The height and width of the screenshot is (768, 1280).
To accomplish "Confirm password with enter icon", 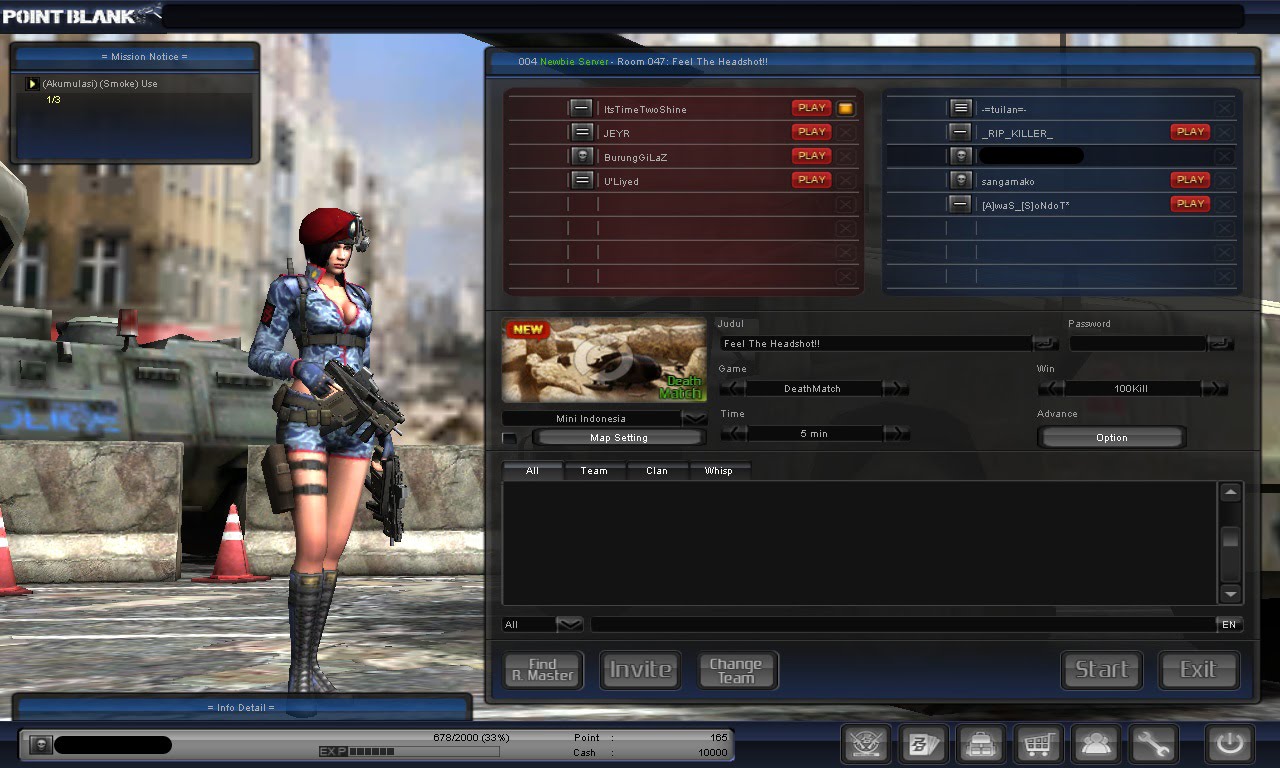I will 1221,343.
